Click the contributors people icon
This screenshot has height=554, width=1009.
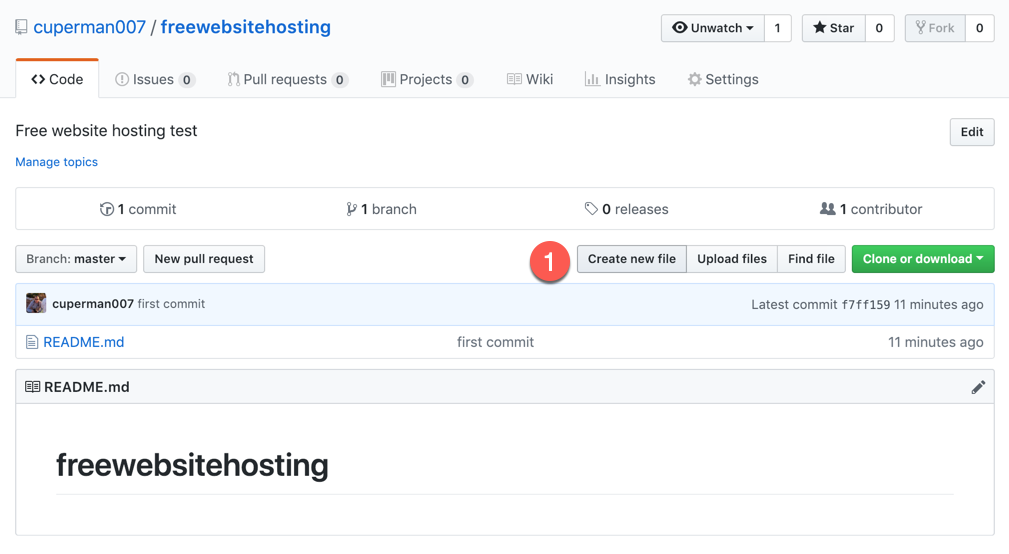click(x=827, y=209)
